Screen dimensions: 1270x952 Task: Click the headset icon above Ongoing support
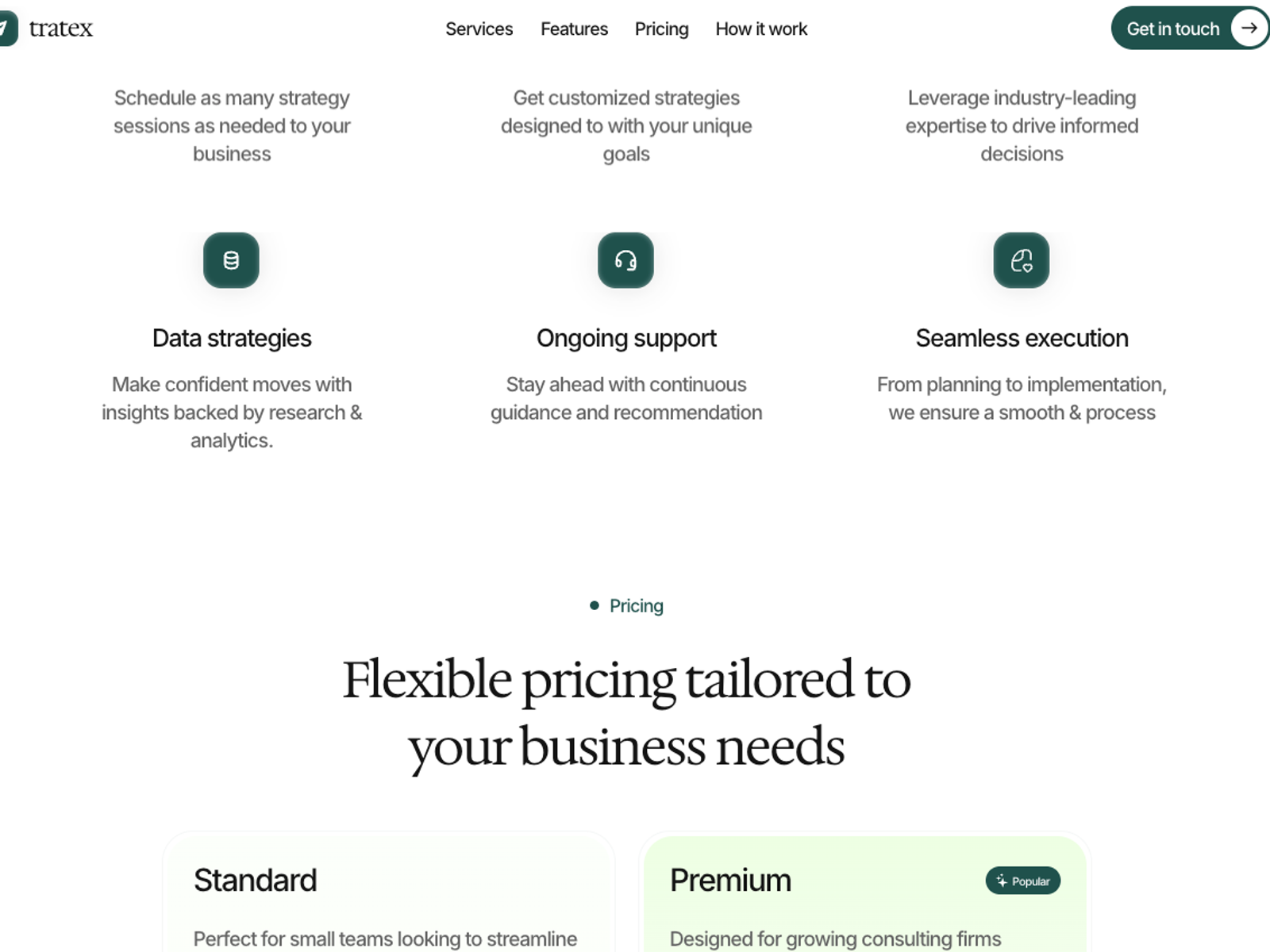(x=626, y=259)
